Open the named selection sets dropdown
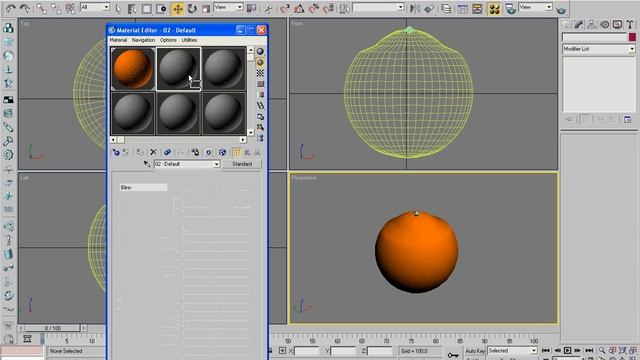The image size is (640, 360). coord(378,7)
